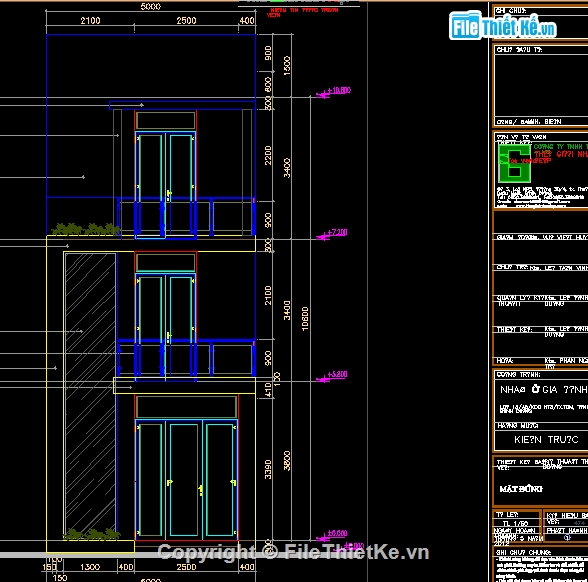Click the KIE?N TRU?C title block text

(x=546, y=440)
